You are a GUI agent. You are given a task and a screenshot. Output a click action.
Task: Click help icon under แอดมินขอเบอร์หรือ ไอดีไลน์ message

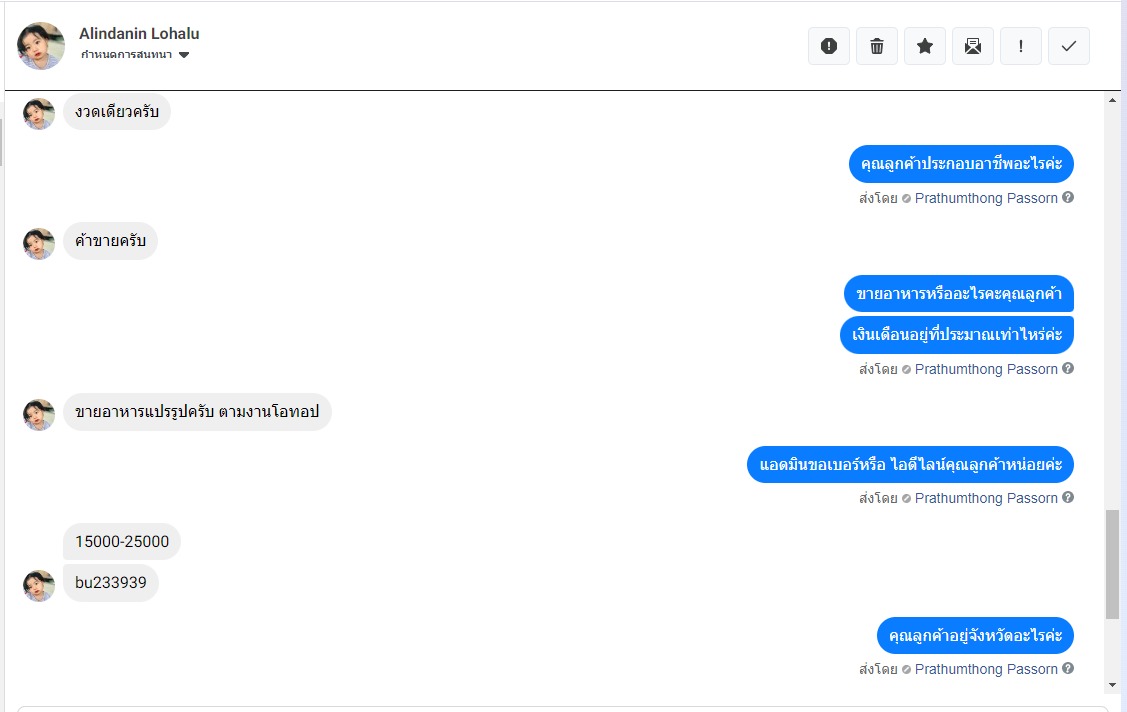(x=1068, y=498)
